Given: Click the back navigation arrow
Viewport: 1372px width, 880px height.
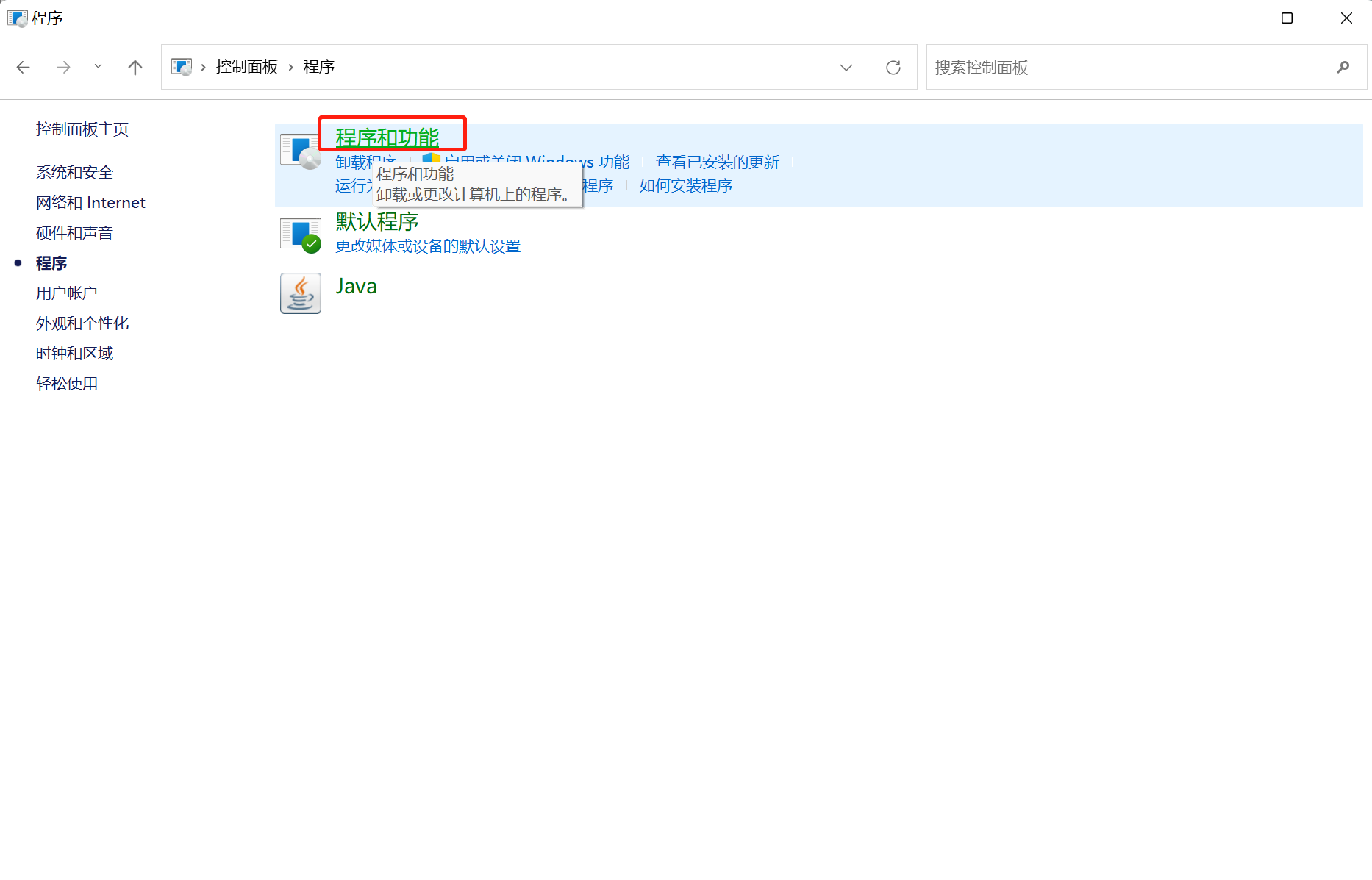Looking at the screenshot, I should [x=23, y=67].
